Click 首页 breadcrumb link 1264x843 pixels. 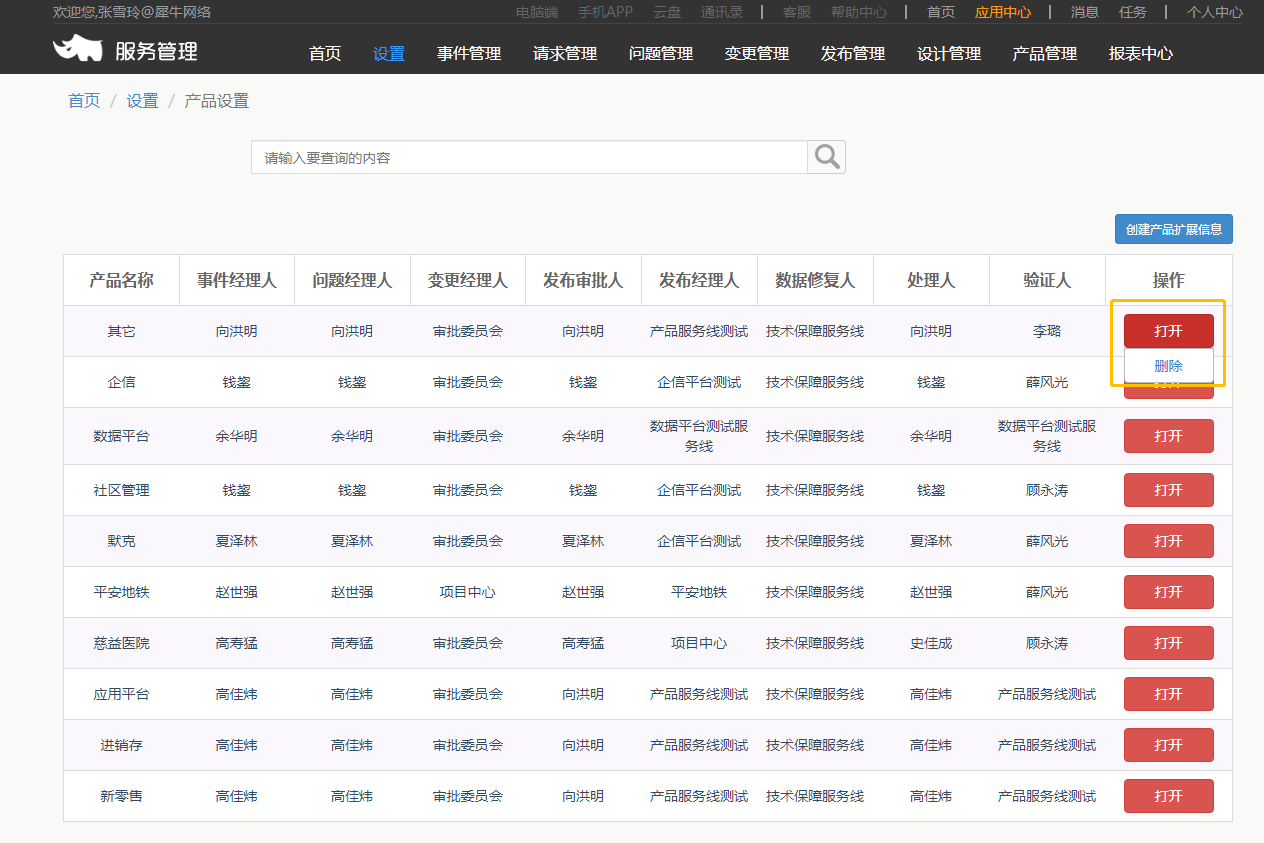(x=84, y=101)
